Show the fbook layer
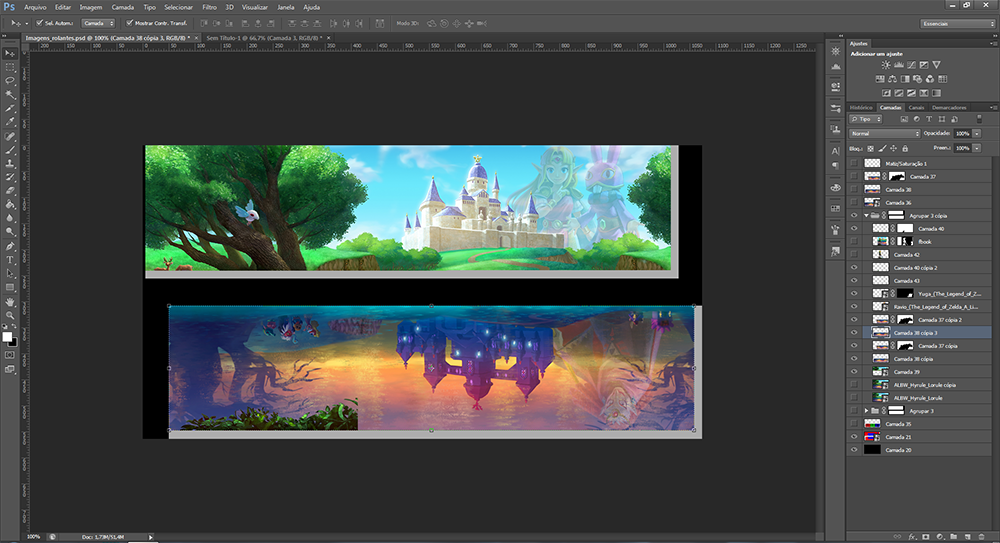 point(854,242)
